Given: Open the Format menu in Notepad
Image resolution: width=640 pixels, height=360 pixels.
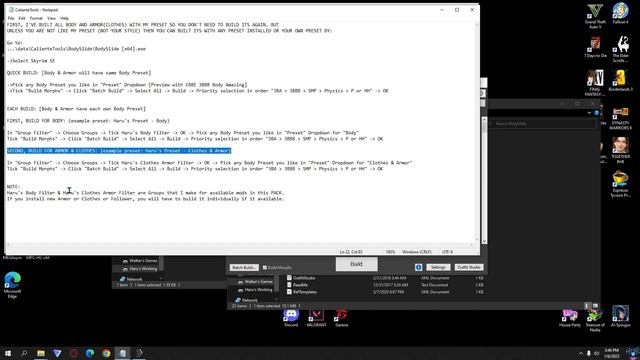Looking at the screenshot, I should [x=36, y=18].
